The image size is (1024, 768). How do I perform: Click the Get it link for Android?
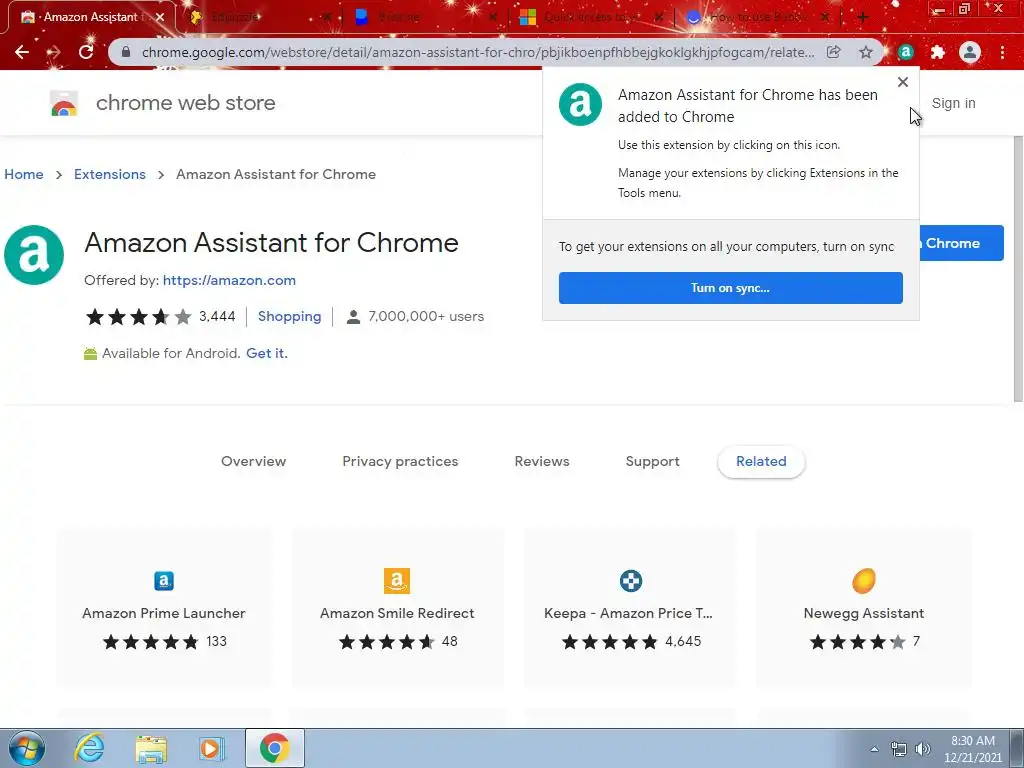266,353
